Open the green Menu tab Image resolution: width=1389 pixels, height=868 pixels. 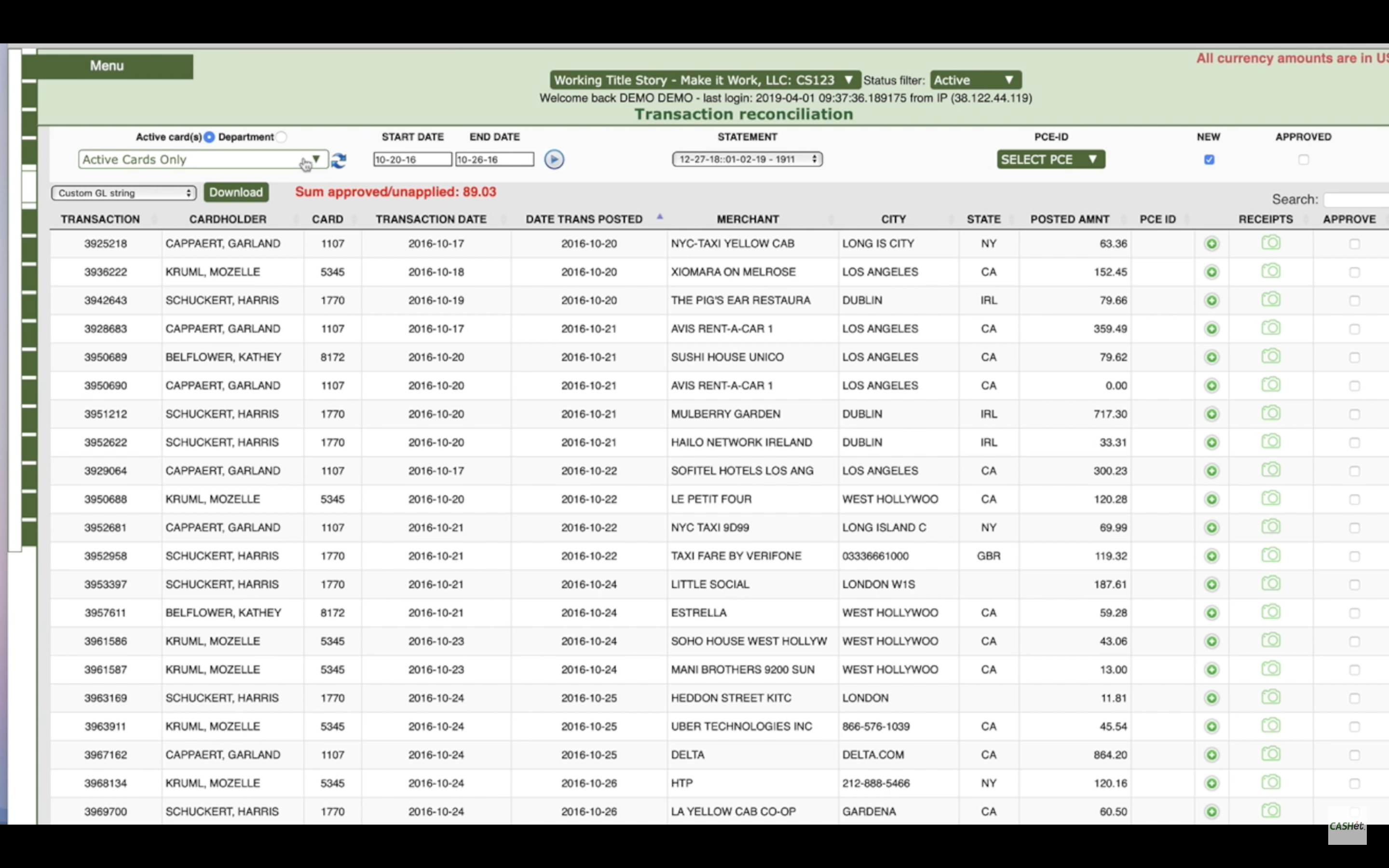pyautogui.click(x=108, y=66)
